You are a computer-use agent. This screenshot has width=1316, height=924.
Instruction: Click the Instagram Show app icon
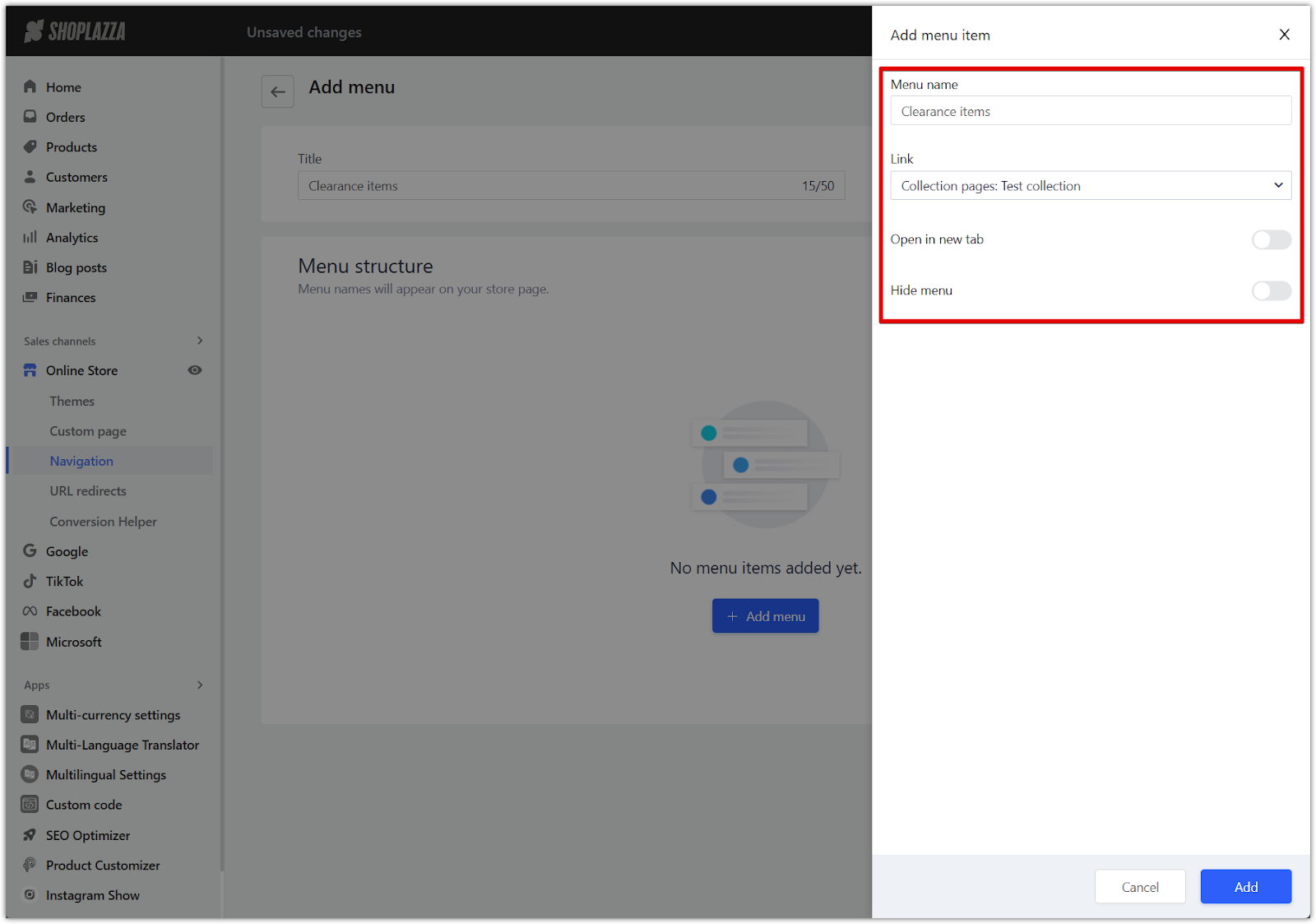[30, 894]
